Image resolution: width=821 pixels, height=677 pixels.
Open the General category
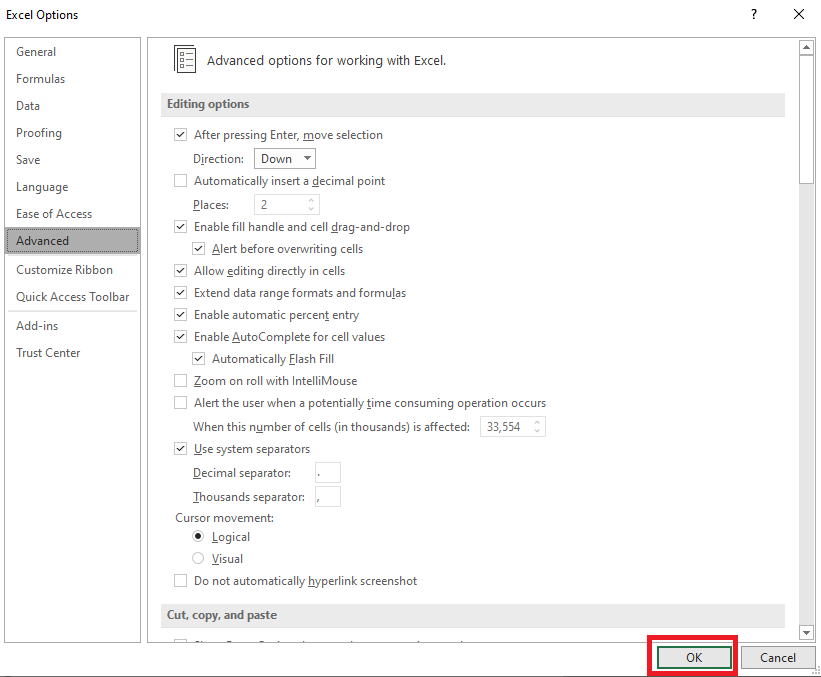[72, 52]
